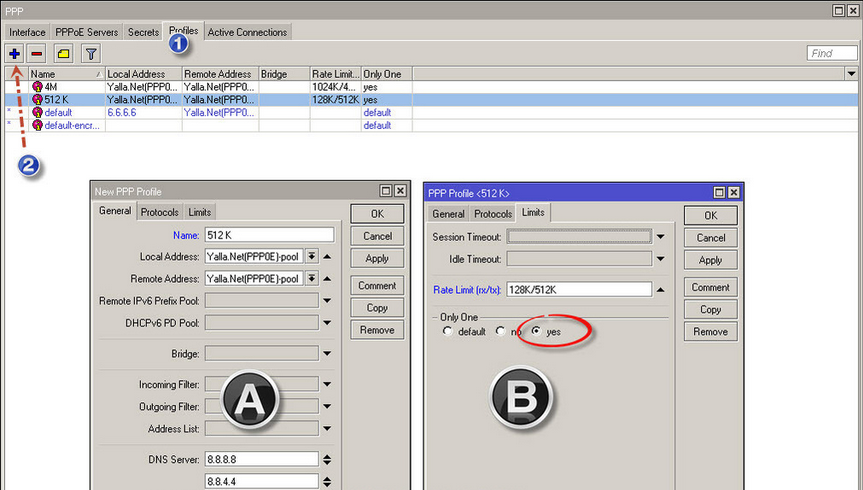Select the default-encryption profile icon
863x490 pixels.
tap(37, 126)
